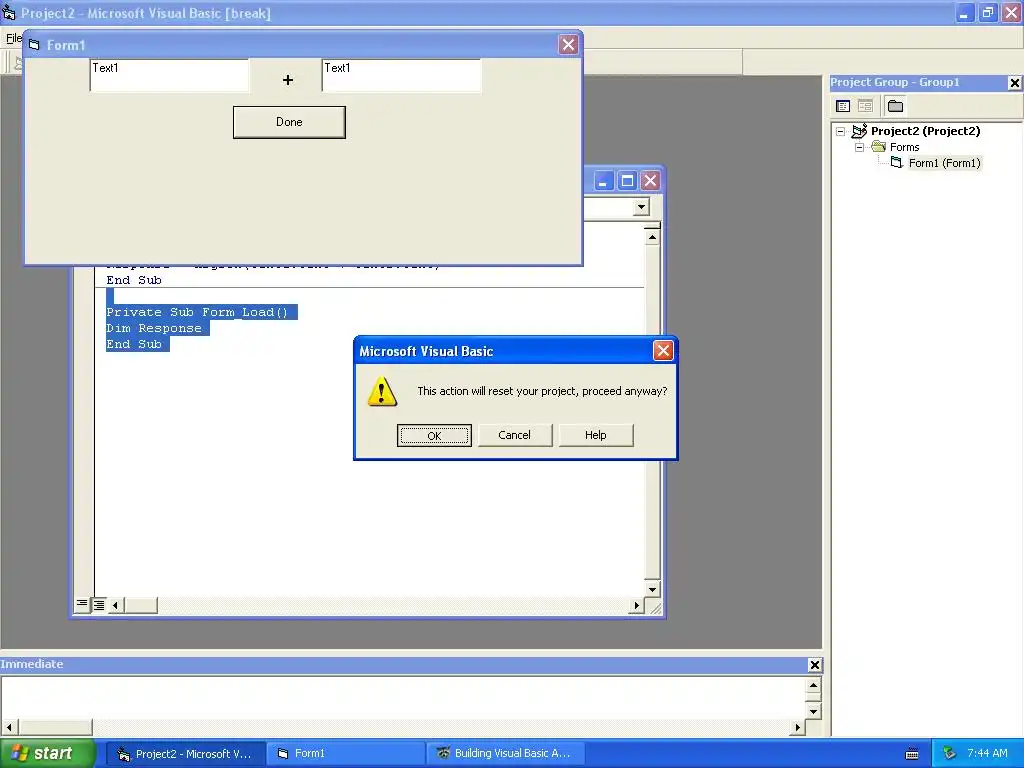The width and height of the screenshot is (1024, 768).
Task: Collapse the Forms folder node
Action: tap(859, 148)
